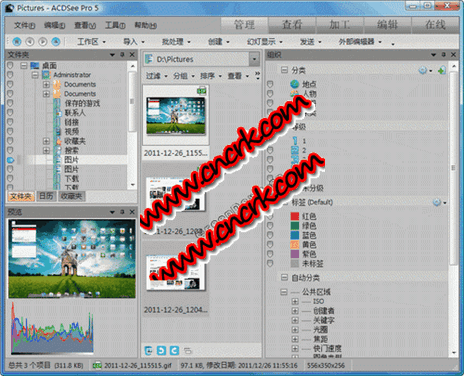This screenshot has width=464, height=376.
Task: Click the green plus new category icon
Action: 442,70
